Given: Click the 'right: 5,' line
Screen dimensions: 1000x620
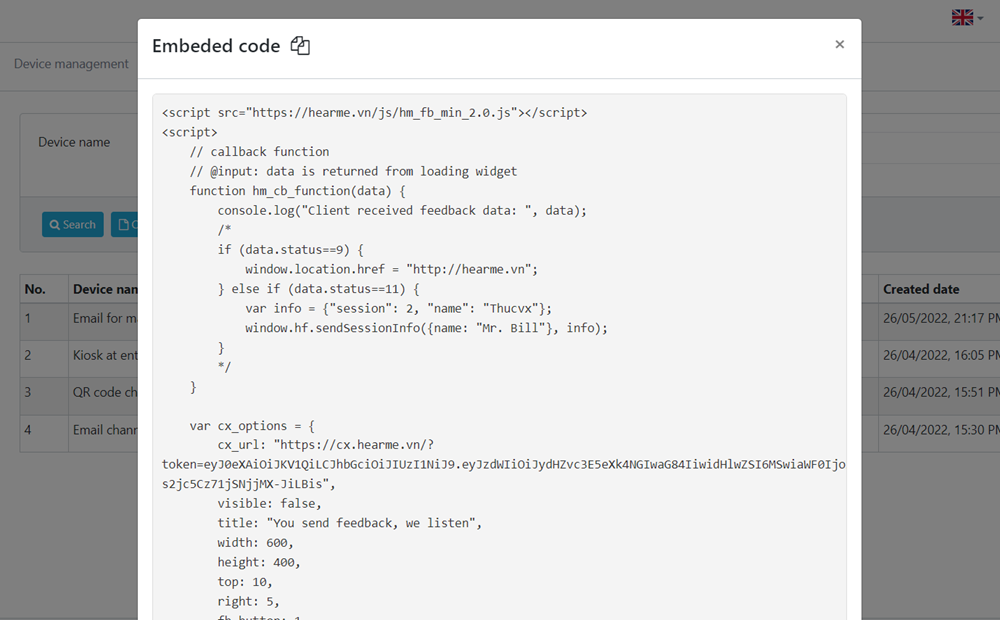Looking at the screenshot, I should (248, 602).
